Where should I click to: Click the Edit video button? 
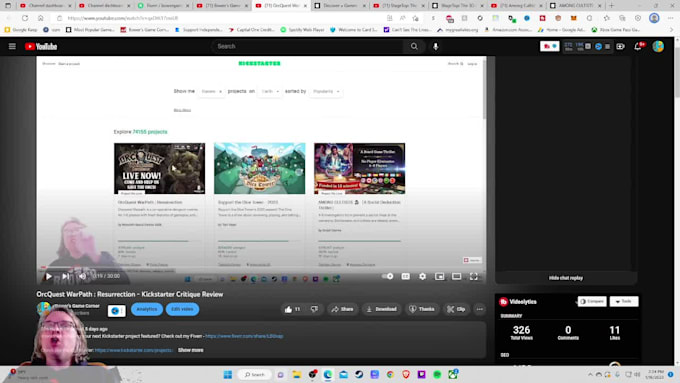[x=182, y=309]
